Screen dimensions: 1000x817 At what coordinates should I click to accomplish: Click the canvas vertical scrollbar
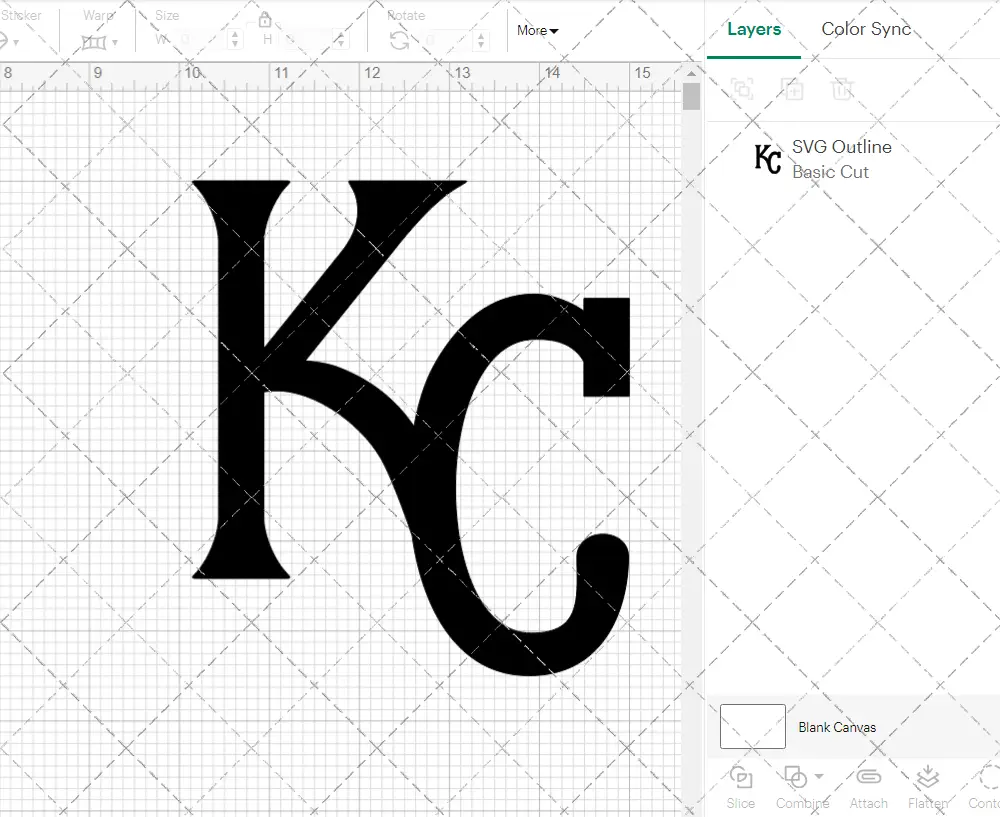[x=690, y=95]
